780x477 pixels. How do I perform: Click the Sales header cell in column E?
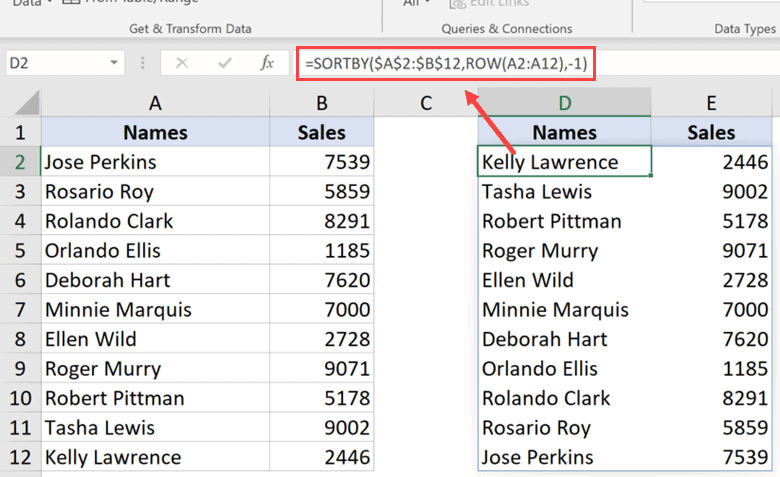tap(711, 132)
